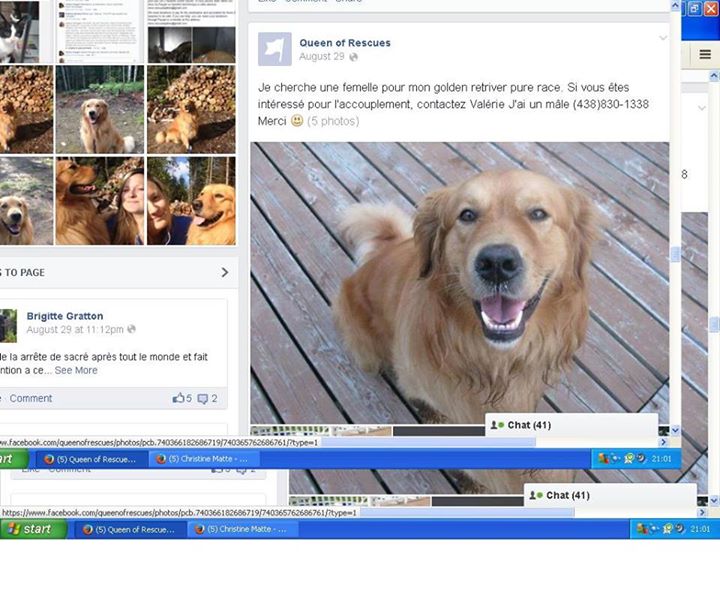Open thumbnail of dog standing on forest path
This screenshot has height=597, width=720.
click(100, 109)
